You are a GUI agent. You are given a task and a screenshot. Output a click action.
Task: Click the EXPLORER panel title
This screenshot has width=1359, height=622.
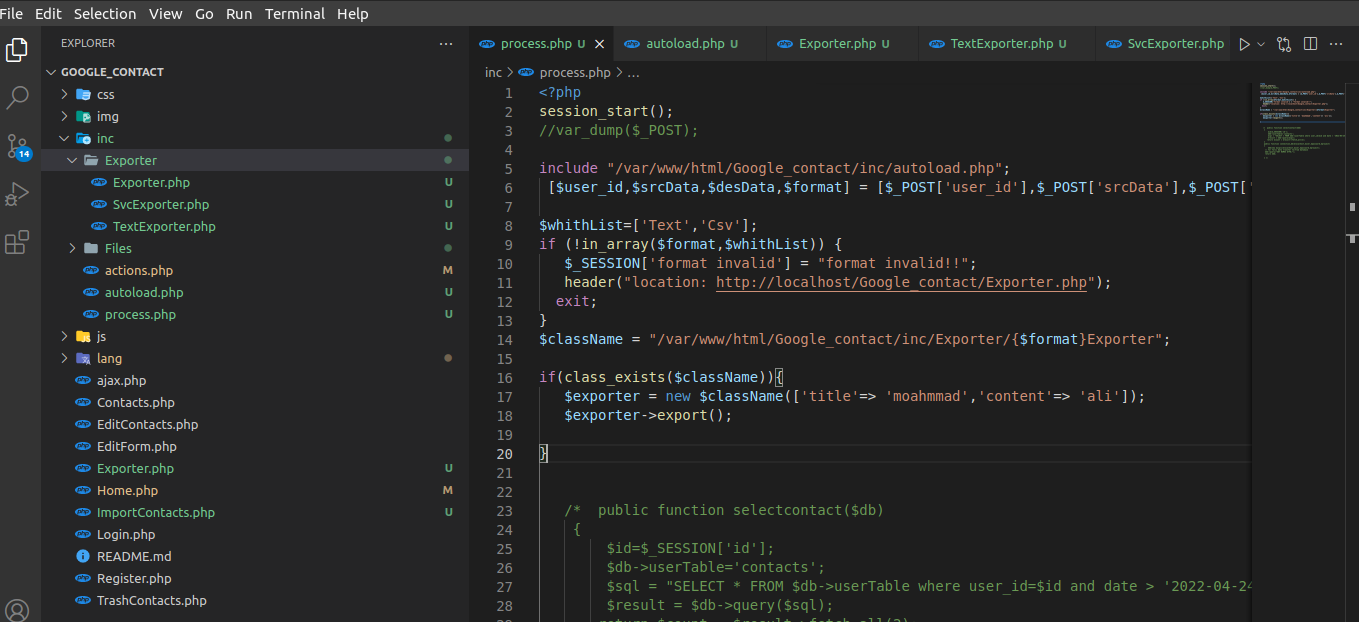point(88,44)
